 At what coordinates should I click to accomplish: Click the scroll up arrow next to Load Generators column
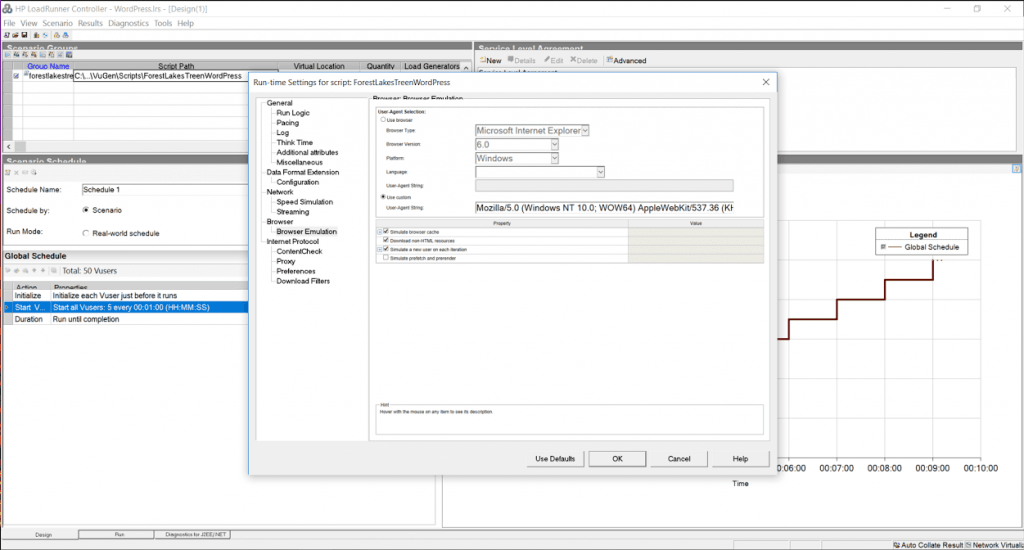(x=466, y=67)
